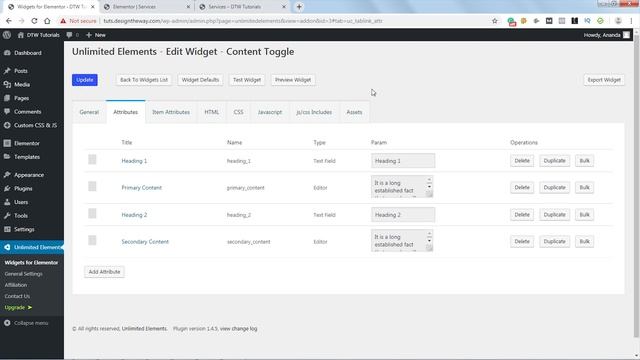Click the Test Widget button
Image resolution: width=640 pixels, height=360 pixels.
tap(247, 80)
